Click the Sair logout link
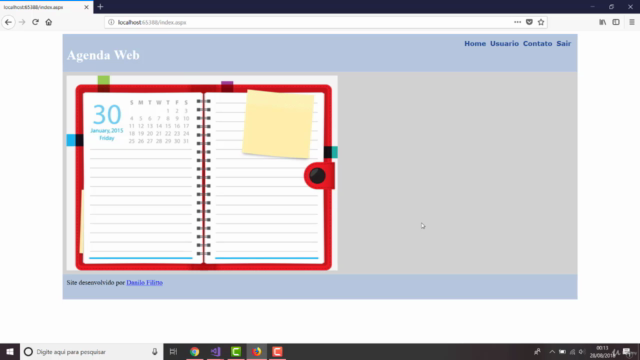This screenshot has height=360, width=640. pos(563,44)
